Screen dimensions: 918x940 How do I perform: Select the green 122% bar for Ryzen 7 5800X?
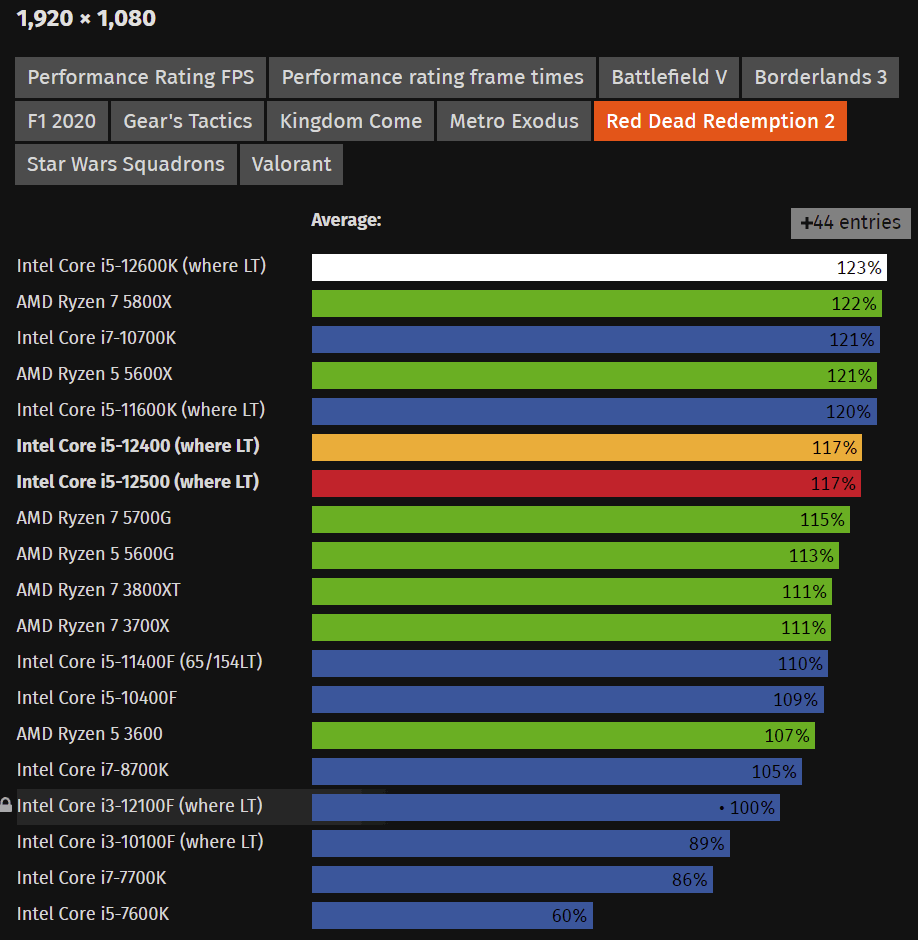coord(597,303)
